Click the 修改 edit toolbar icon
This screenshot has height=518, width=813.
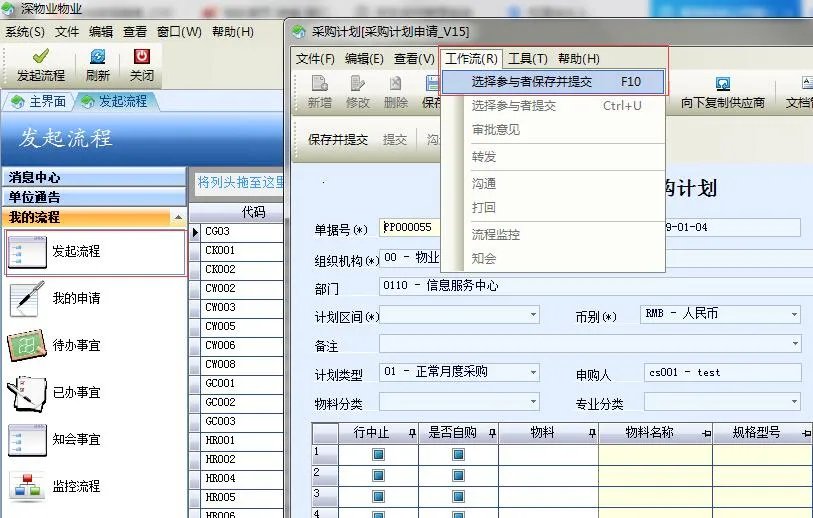point(358,83)
